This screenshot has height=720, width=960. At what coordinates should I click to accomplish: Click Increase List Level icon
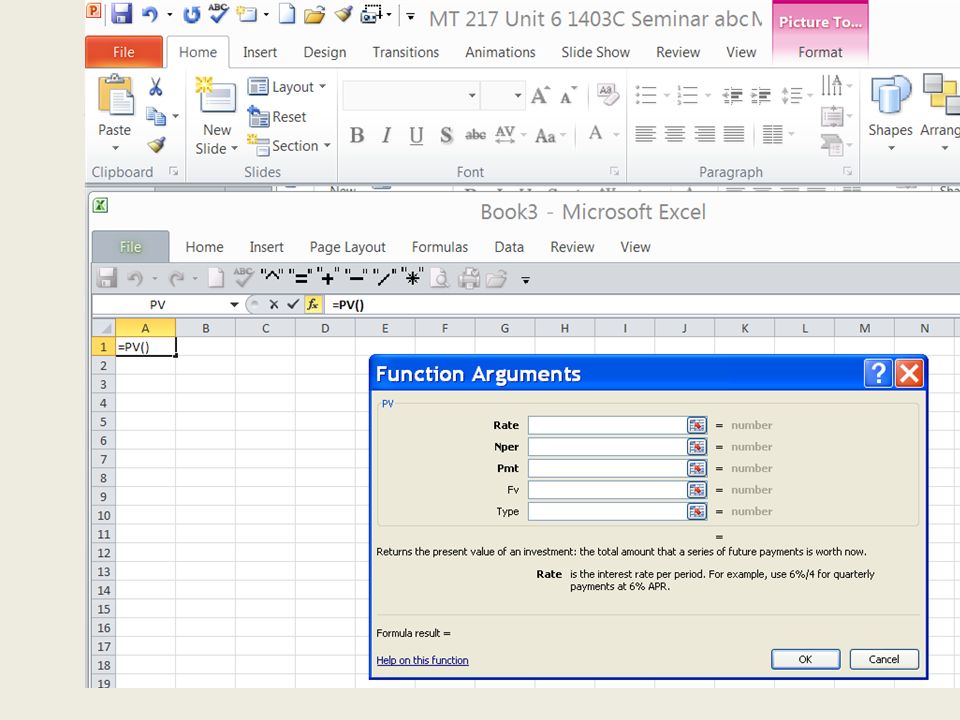[x=761, y=96]
